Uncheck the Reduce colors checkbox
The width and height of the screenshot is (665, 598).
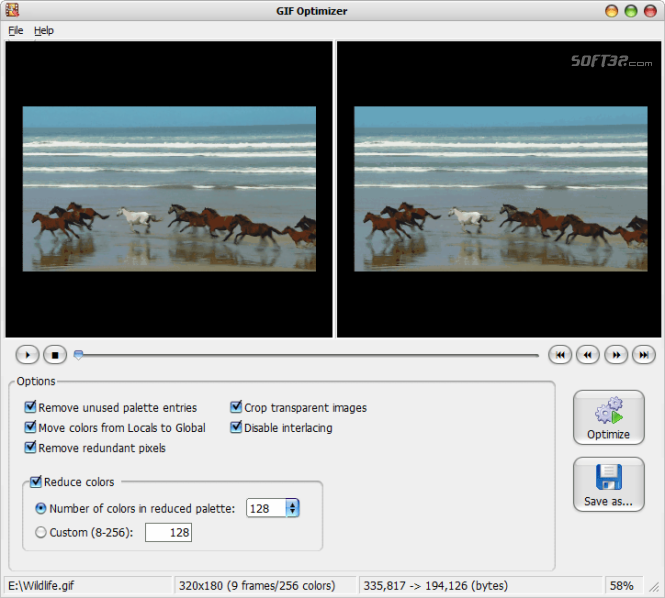tap(37, 482)
